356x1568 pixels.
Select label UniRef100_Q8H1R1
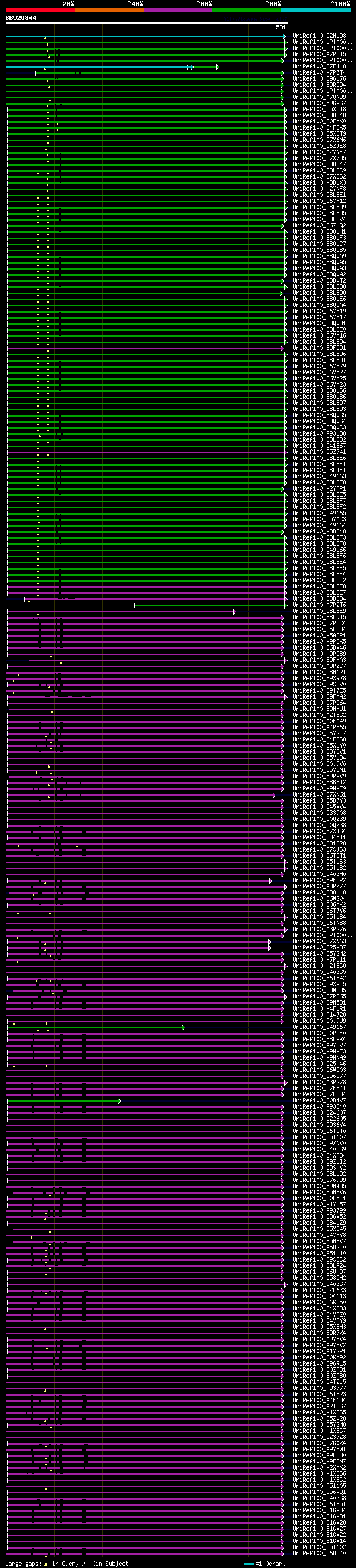319,672
